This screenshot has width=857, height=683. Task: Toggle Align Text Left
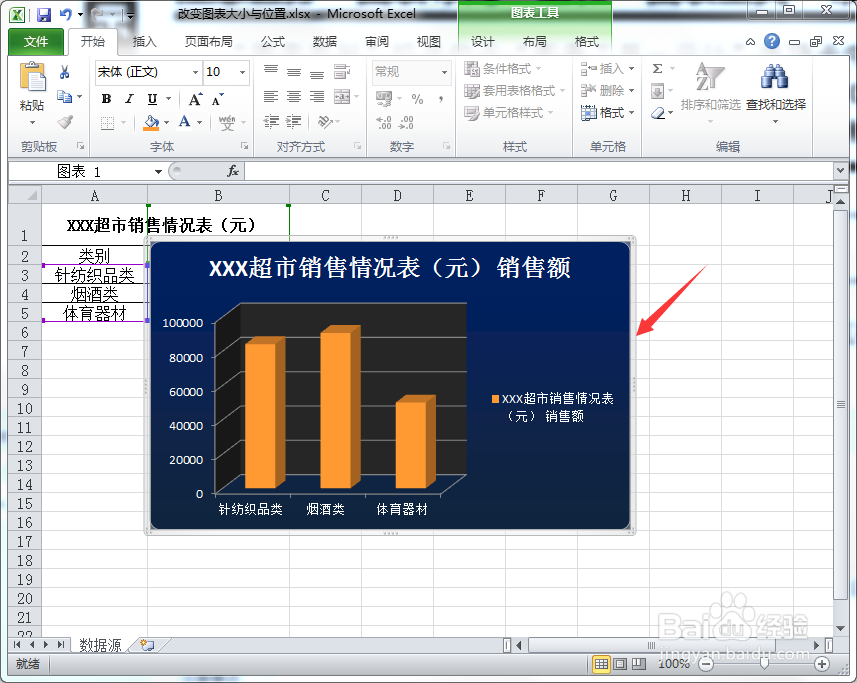pos(271,97)
